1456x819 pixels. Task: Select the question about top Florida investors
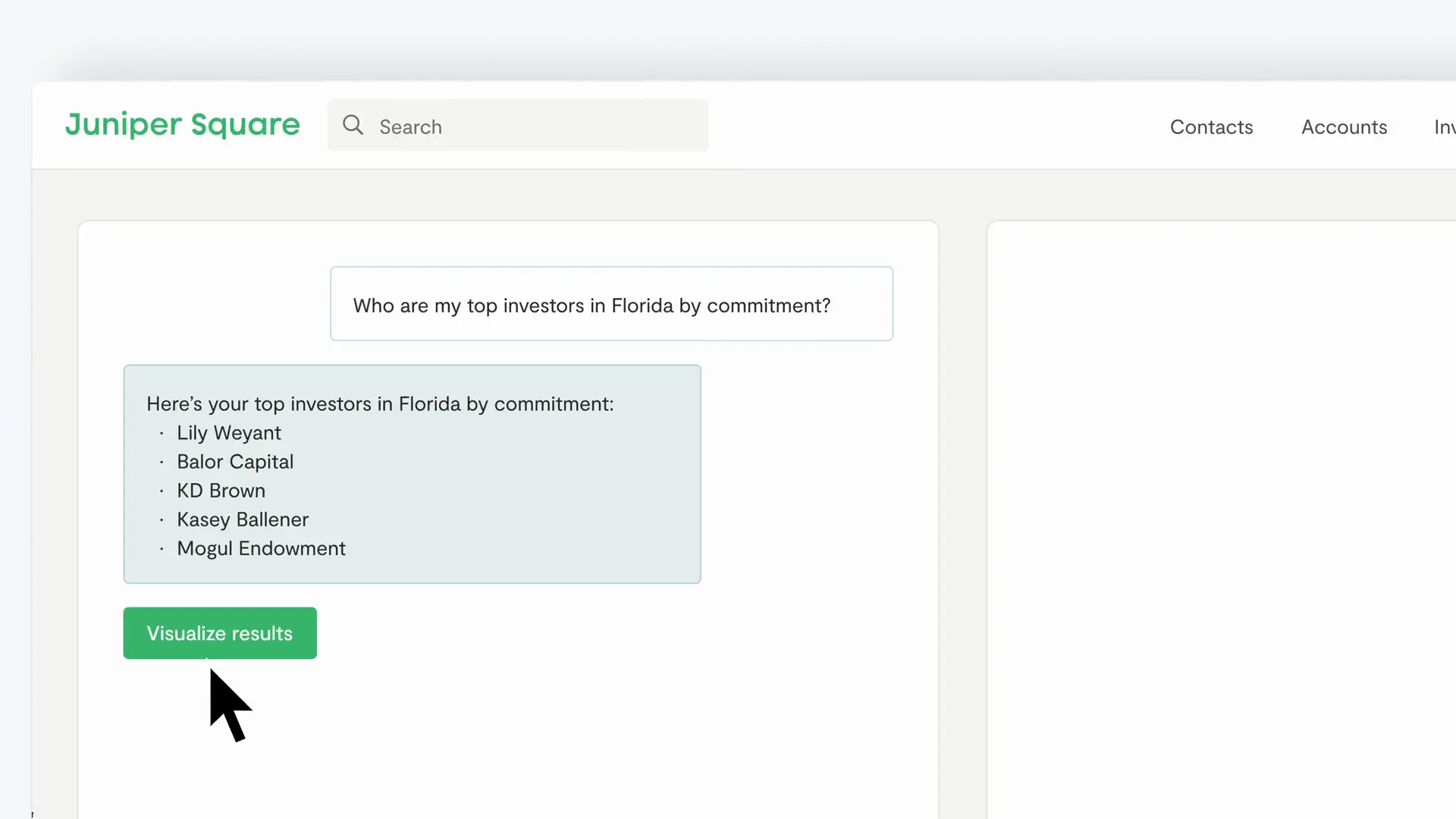tap(611, 304)
